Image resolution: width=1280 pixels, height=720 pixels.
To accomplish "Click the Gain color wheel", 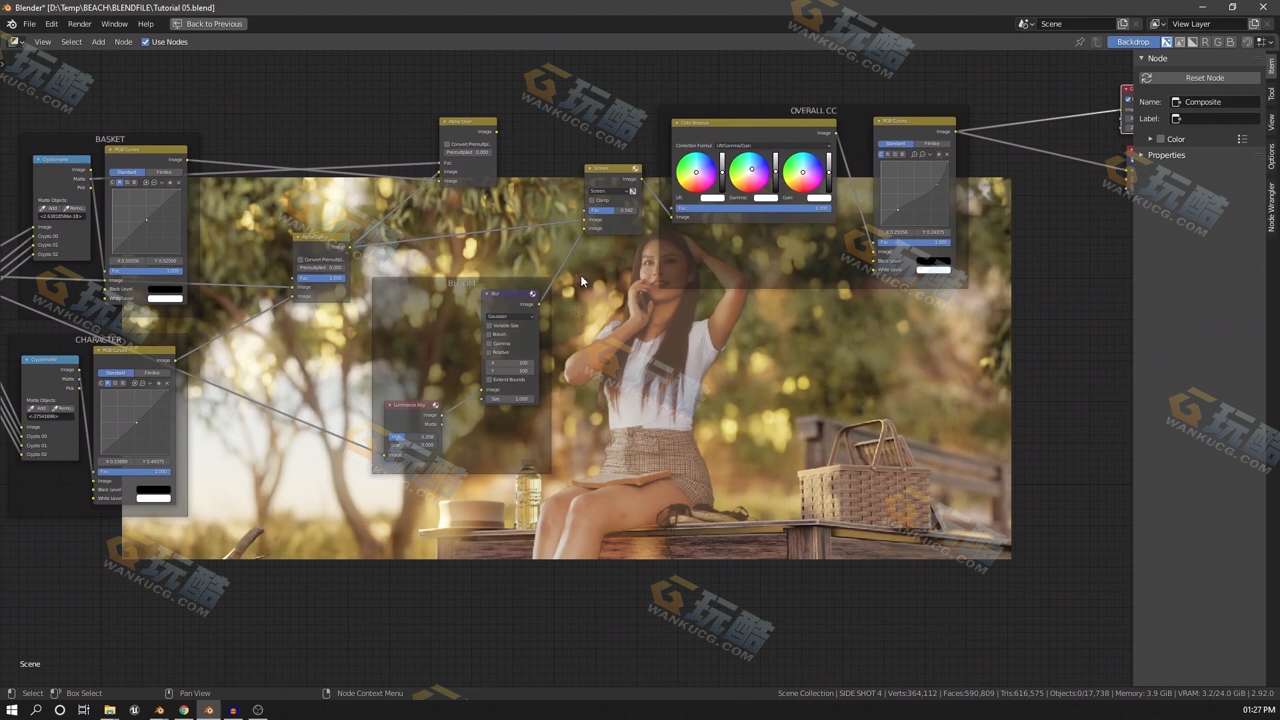I will 803,172.
